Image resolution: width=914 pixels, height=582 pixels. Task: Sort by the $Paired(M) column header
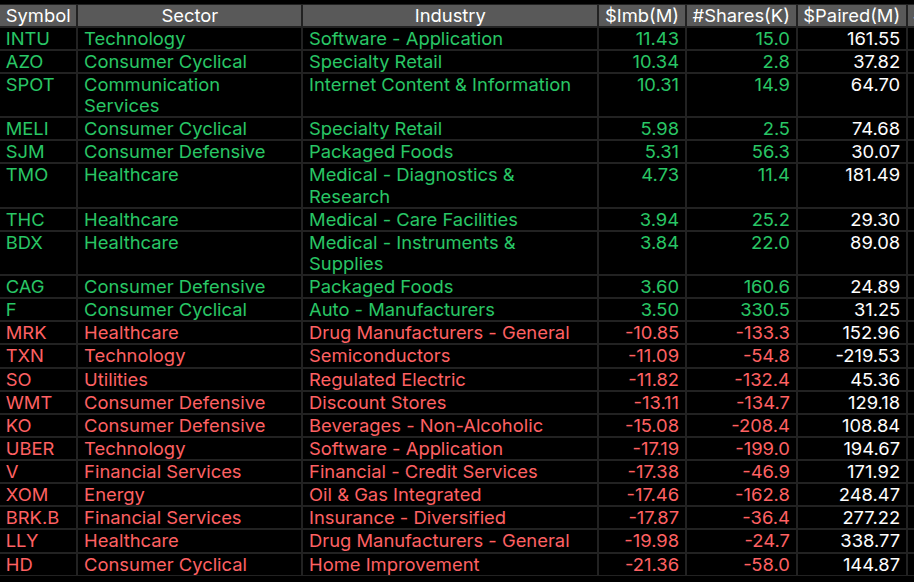pyautogui.click(x=851, y=16)
